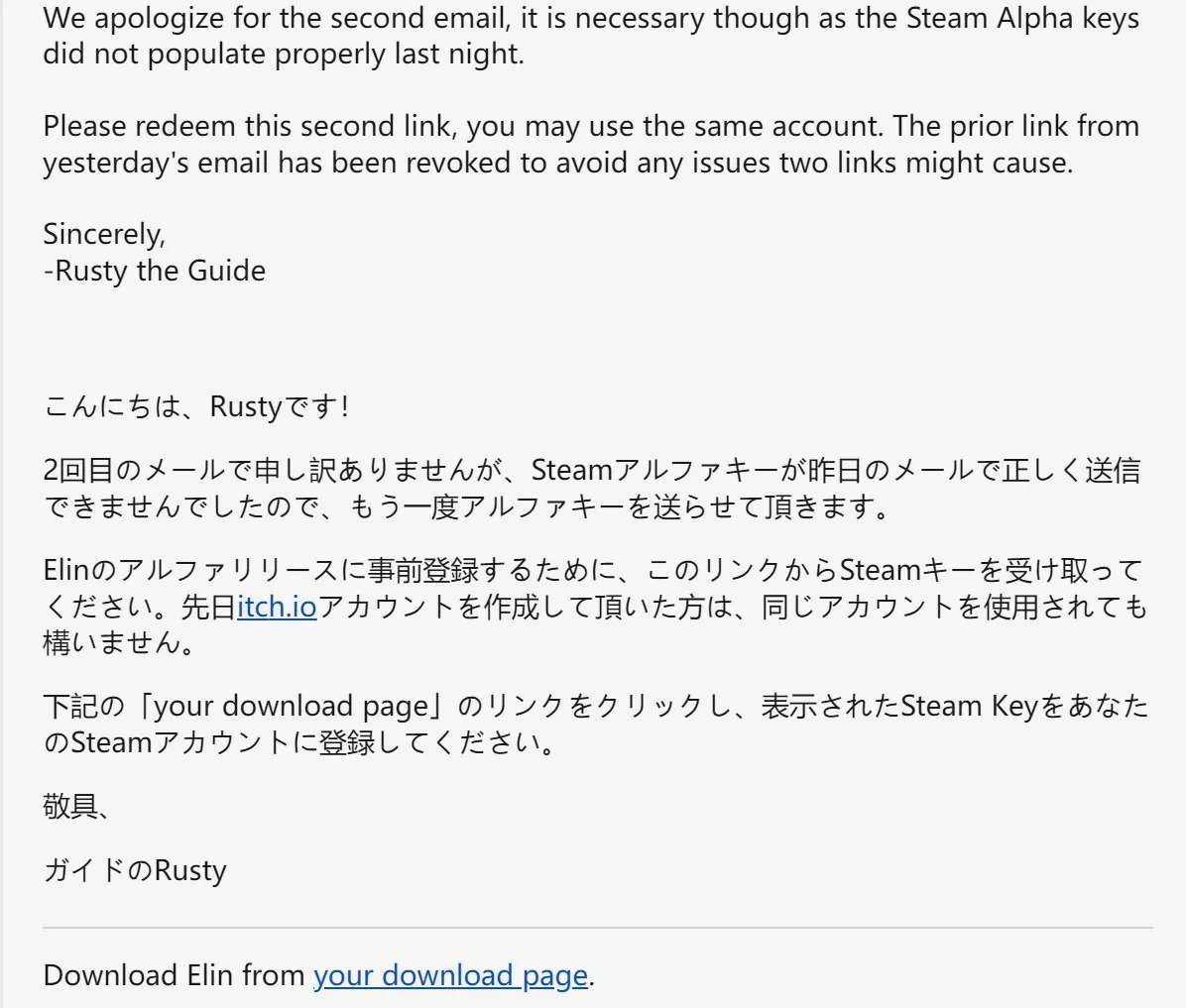Click the sentence beginning "We apologize for the second email"
Screen dimensions: 1186x1008
pyautogui.click(x=591, y=36)
